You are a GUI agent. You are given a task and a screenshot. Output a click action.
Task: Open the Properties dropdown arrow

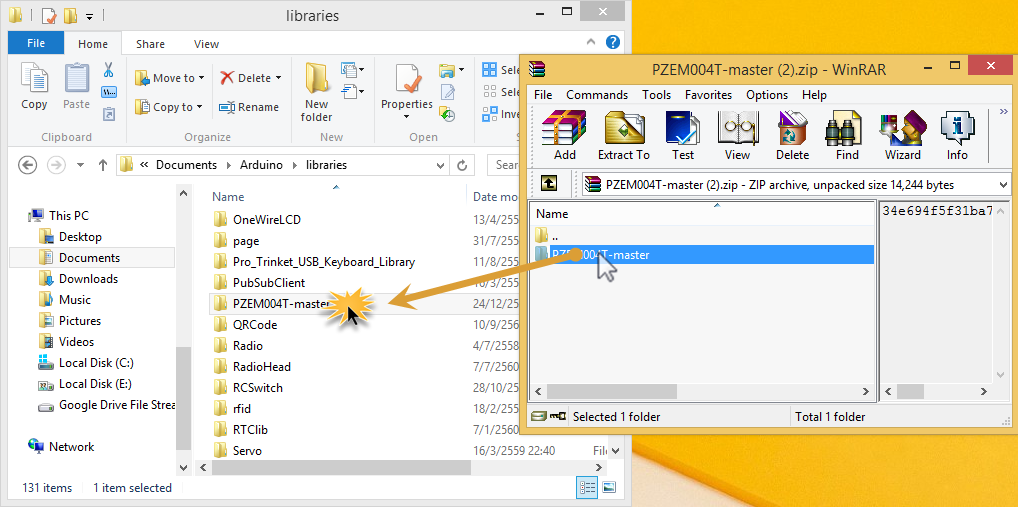(x=406, y=117)
